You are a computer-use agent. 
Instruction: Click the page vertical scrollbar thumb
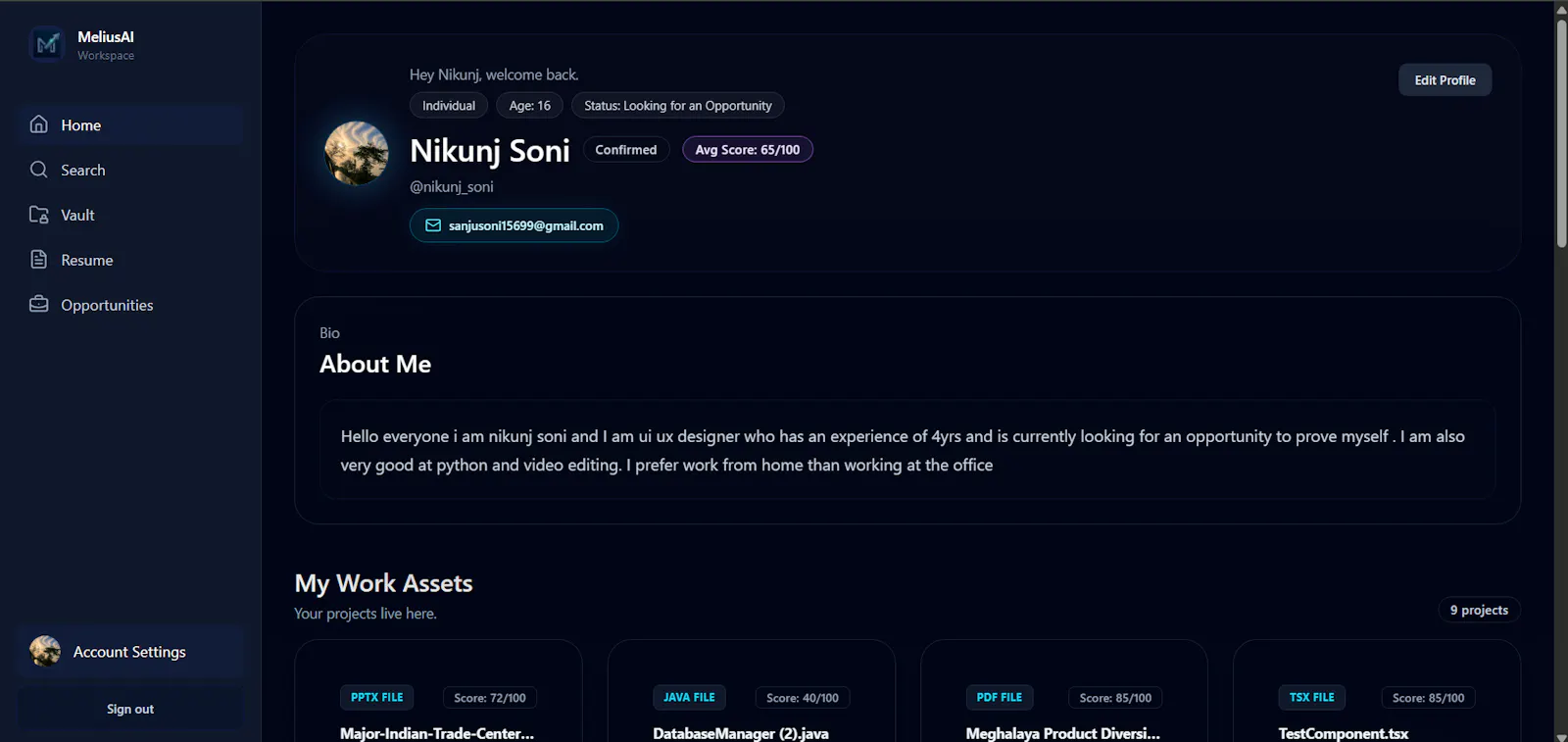pyautogui.click(x=1561, y=132)
